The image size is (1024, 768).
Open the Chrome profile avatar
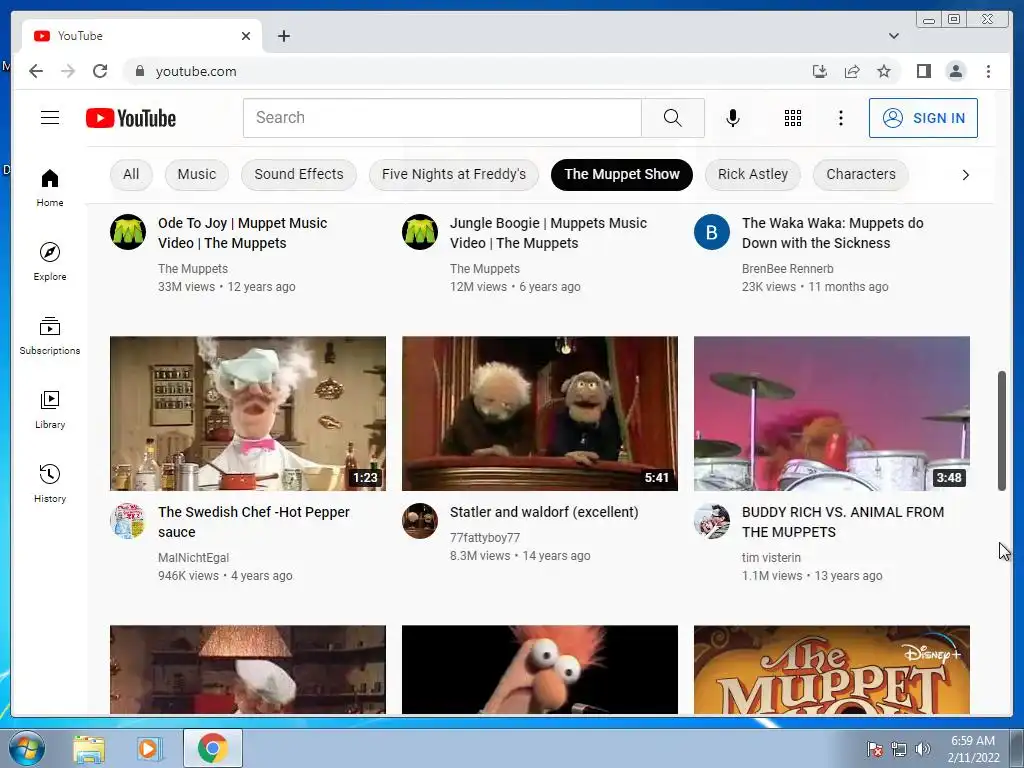point(955,71)
